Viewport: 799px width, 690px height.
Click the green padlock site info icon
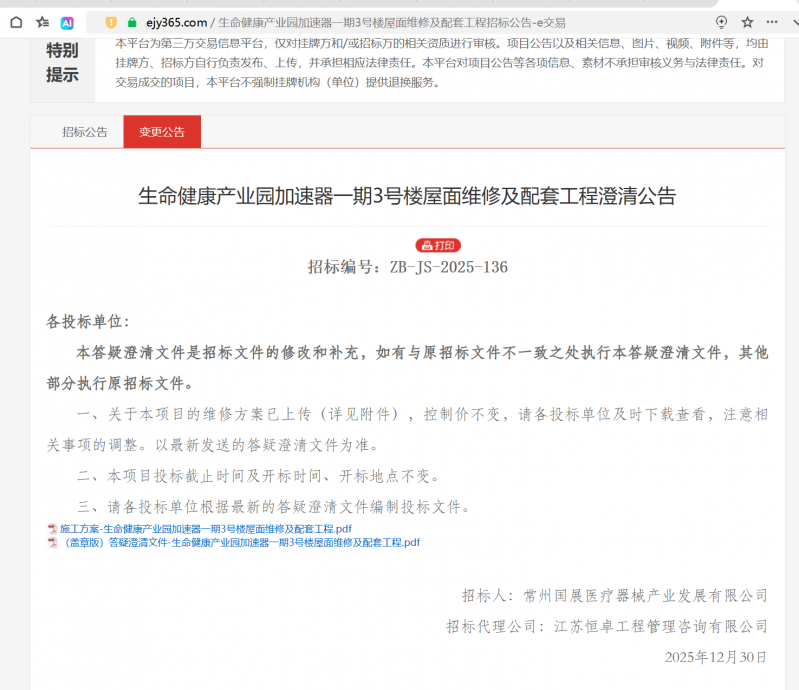tap(131, 22)
